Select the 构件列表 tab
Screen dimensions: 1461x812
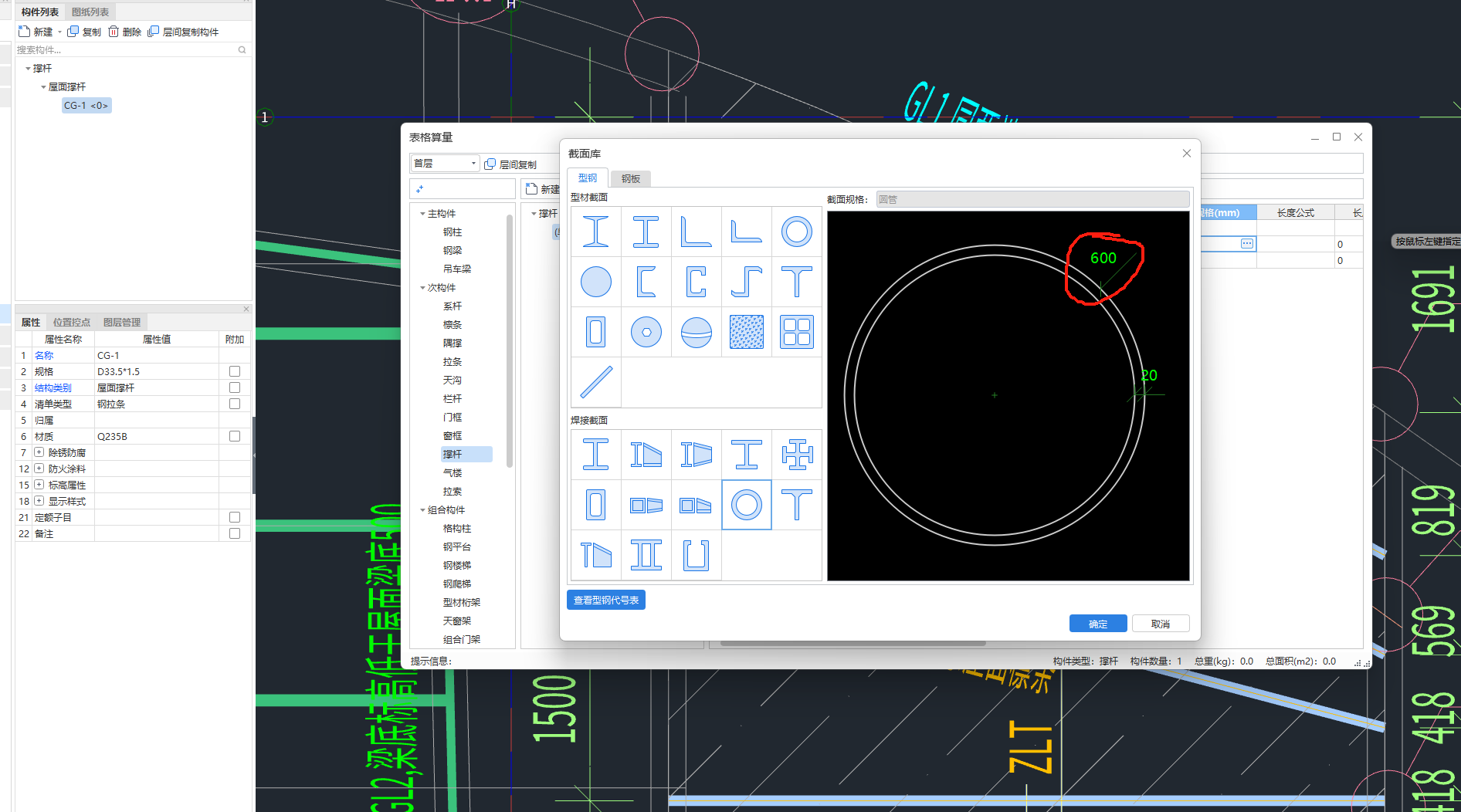coord(40,12)
